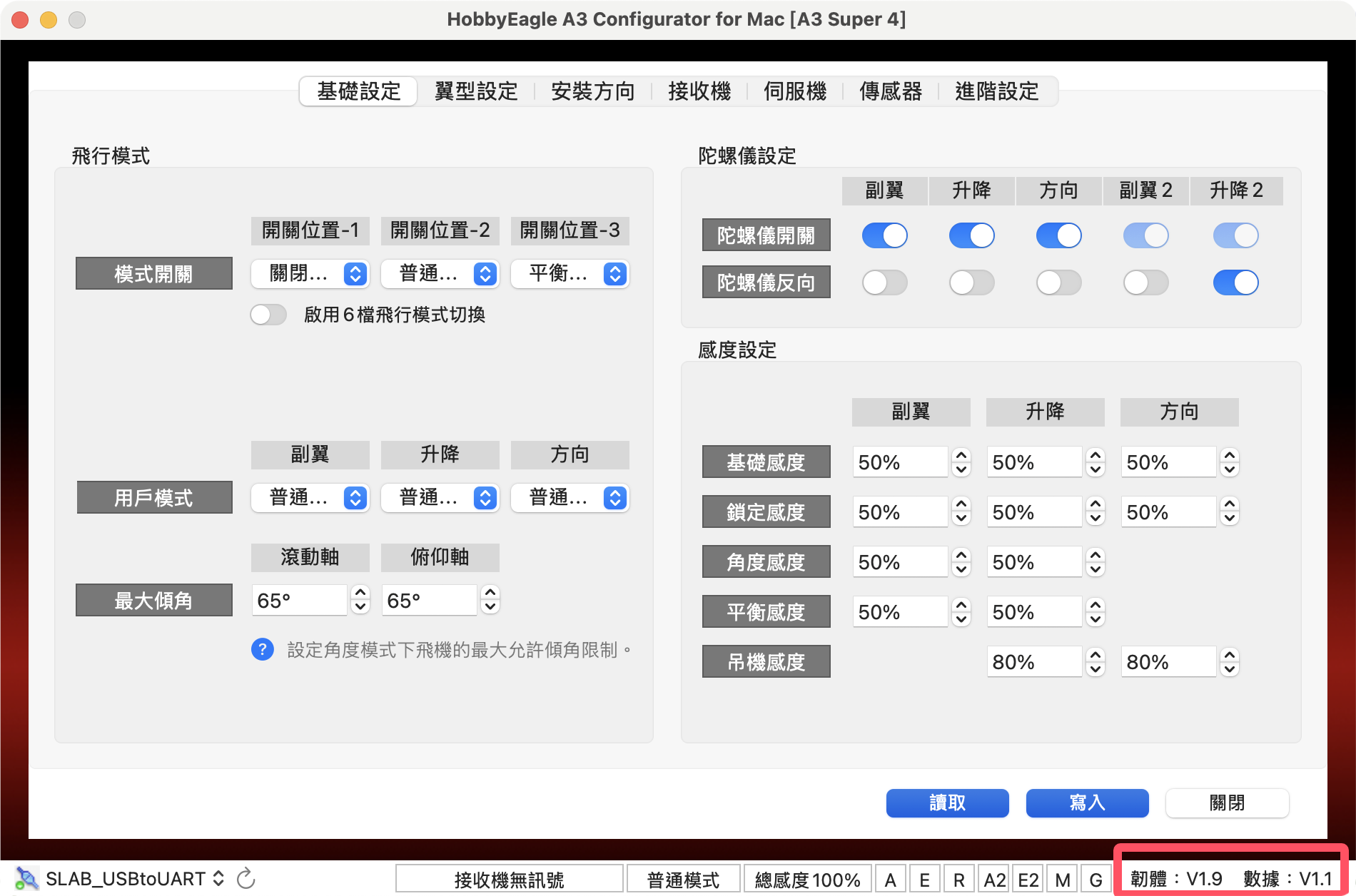Switch to the 翼型設定 tab
The width and height of the screenshot is (1356, 896).
pos(476,91)
